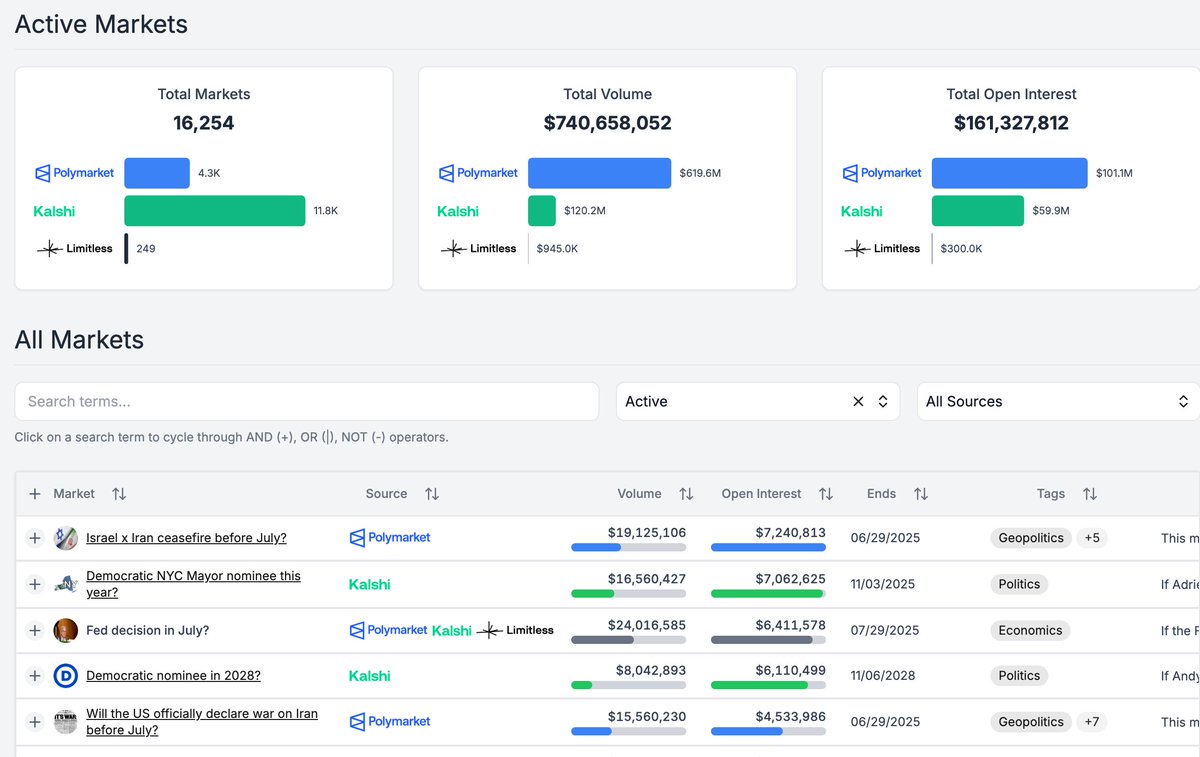
Task: Click Politics tag in Democratic nominee 2028 row
Action: (x=1019, y=676)
